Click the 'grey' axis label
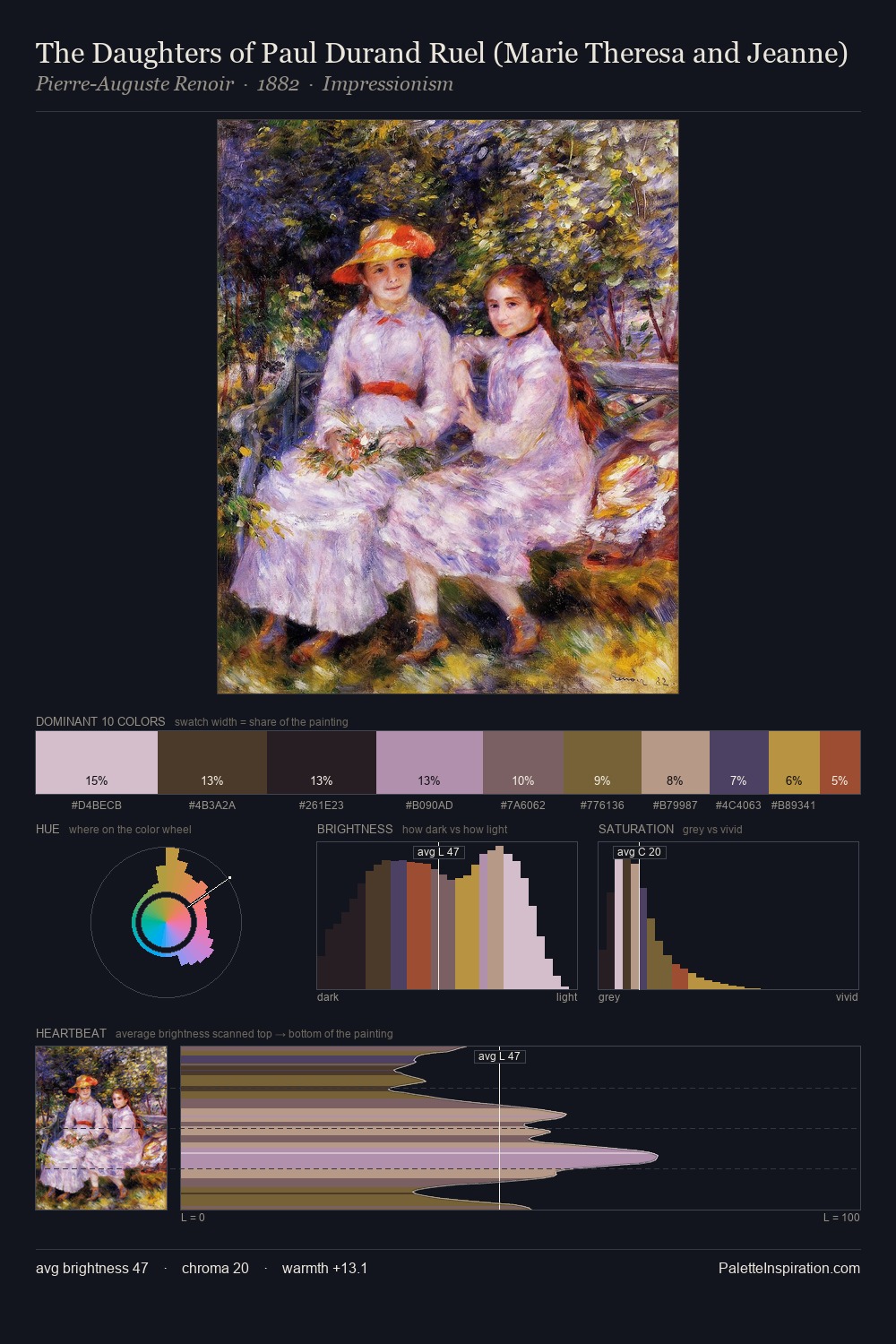This screenshot has height=1344, width=896. [x=609, y=997]
